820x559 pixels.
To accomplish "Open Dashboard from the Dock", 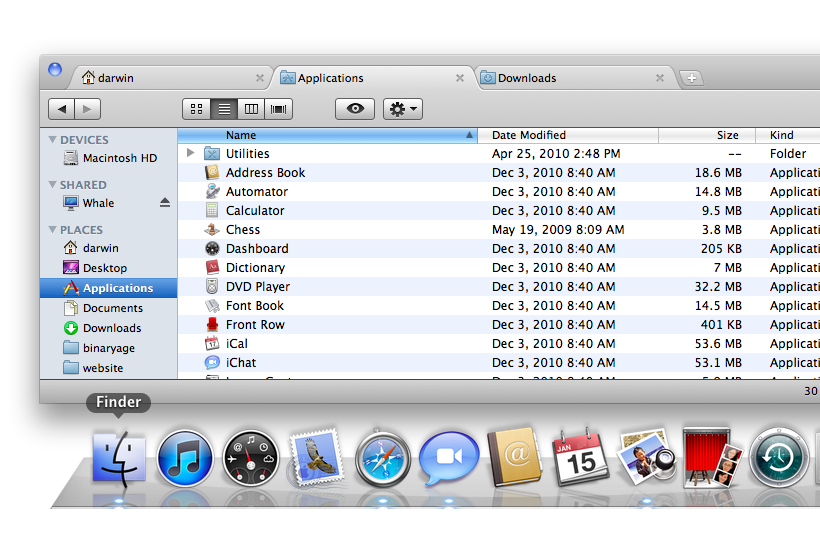I will (250, 459).
